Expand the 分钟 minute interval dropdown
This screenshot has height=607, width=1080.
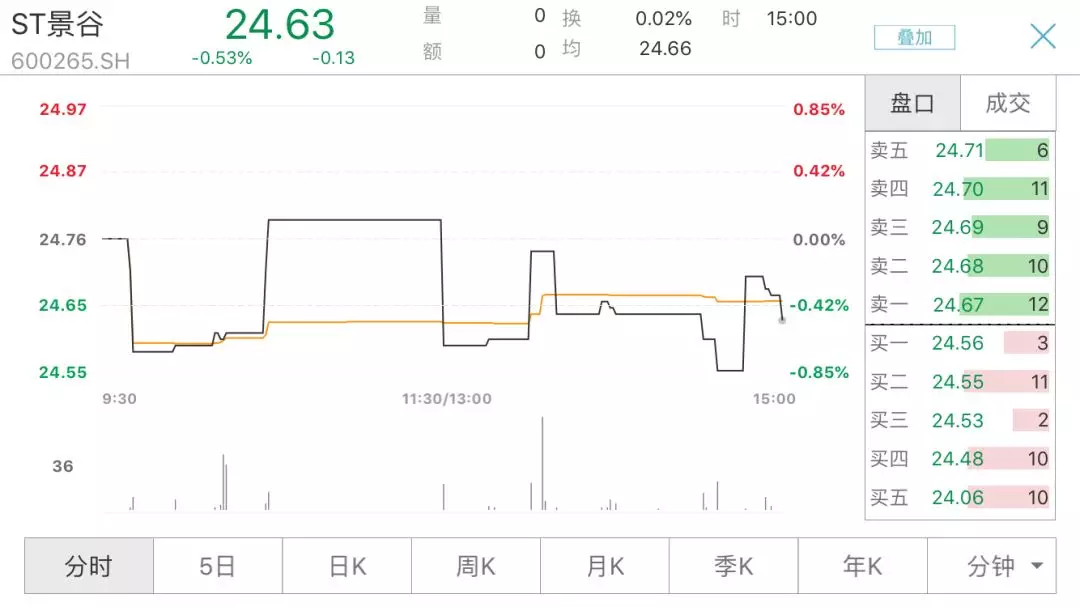pyautogui.click(x=992, y=566)
